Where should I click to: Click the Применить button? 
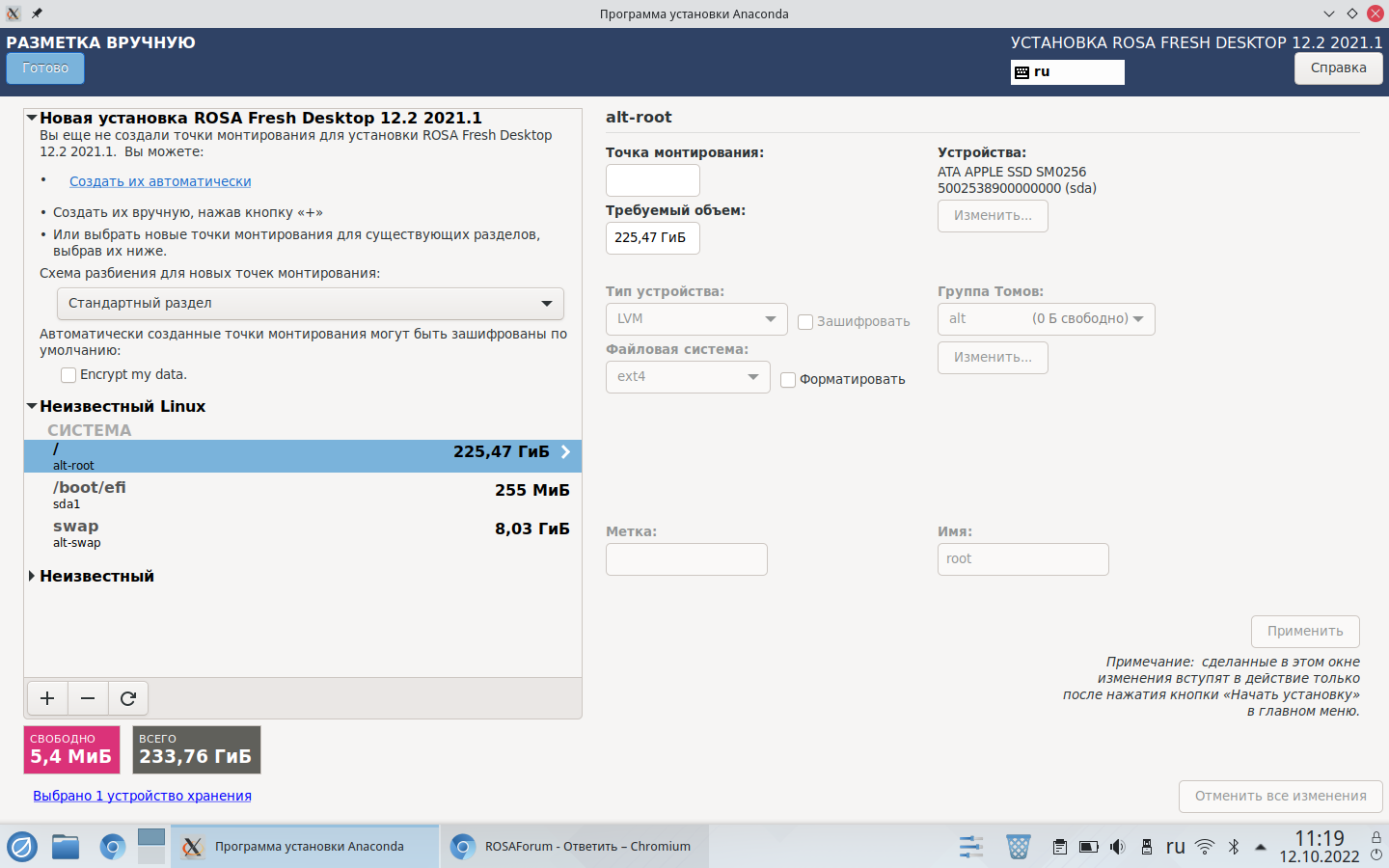[1305, 632]
